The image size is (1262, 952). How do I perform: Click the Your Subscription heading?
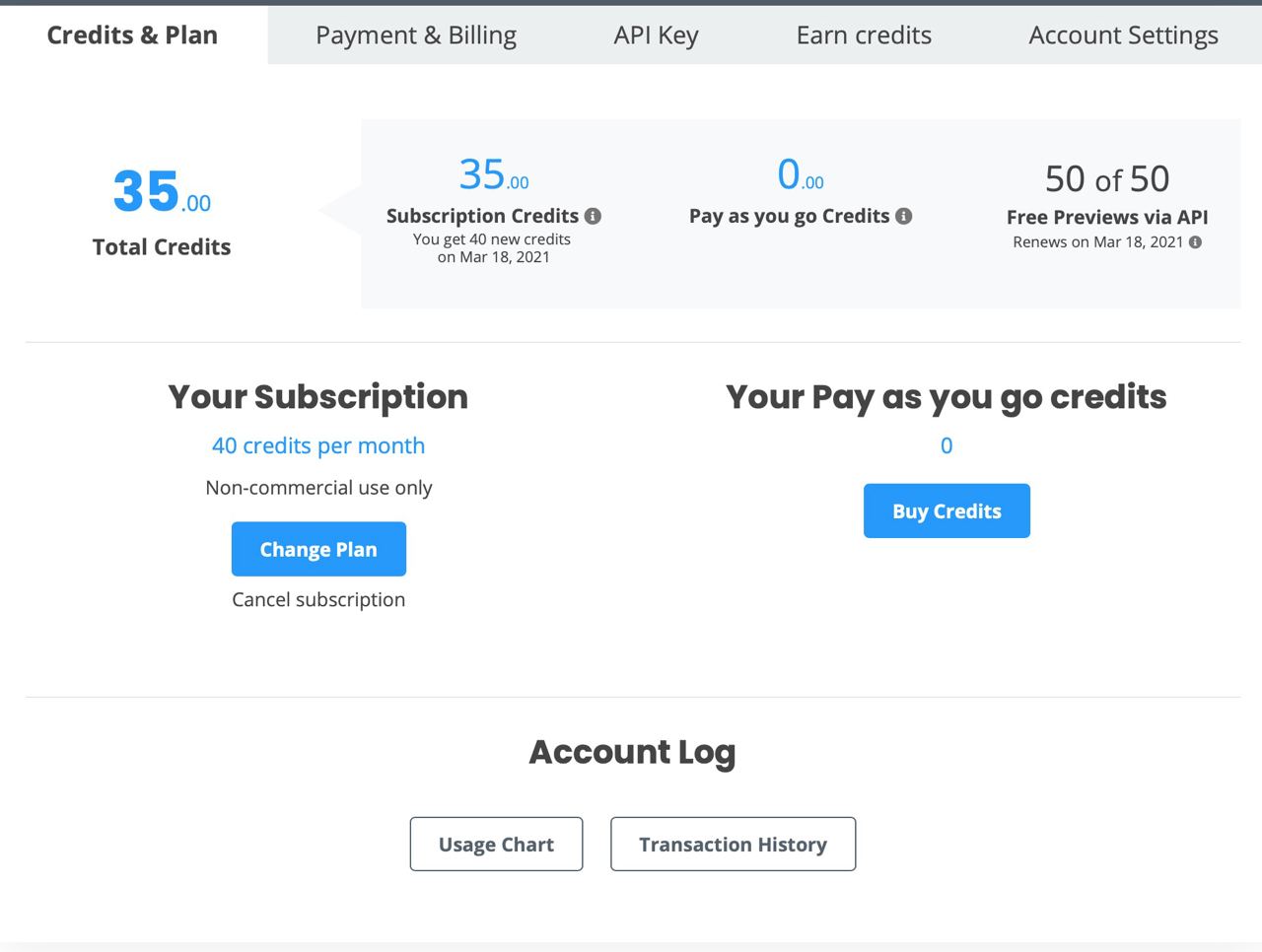(318, 396)
